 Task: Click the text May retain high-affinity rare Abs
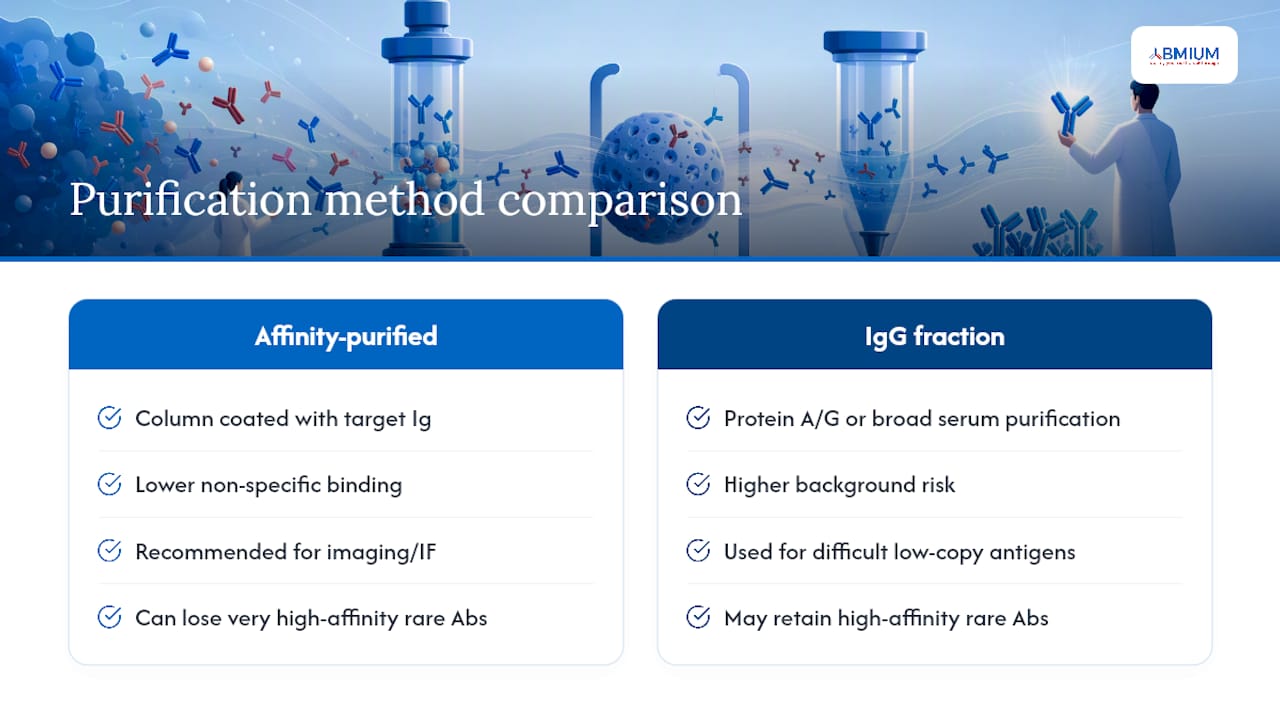886,618
